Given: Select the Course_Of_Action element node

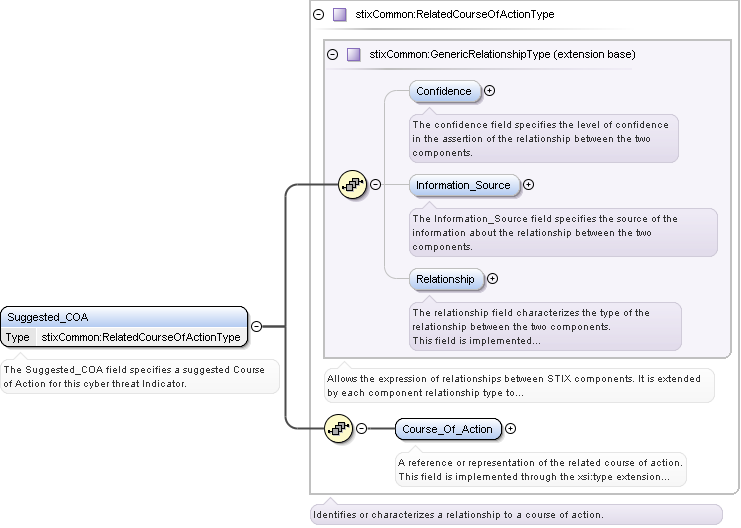Looking at the screenshot, I should pyautogui.click(x=447, y=429).
